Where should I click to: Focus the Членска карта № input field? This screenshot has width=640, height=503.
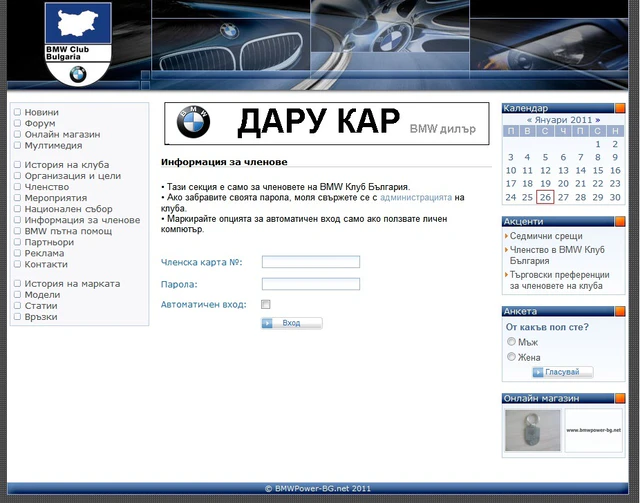[x=311, y=262]
